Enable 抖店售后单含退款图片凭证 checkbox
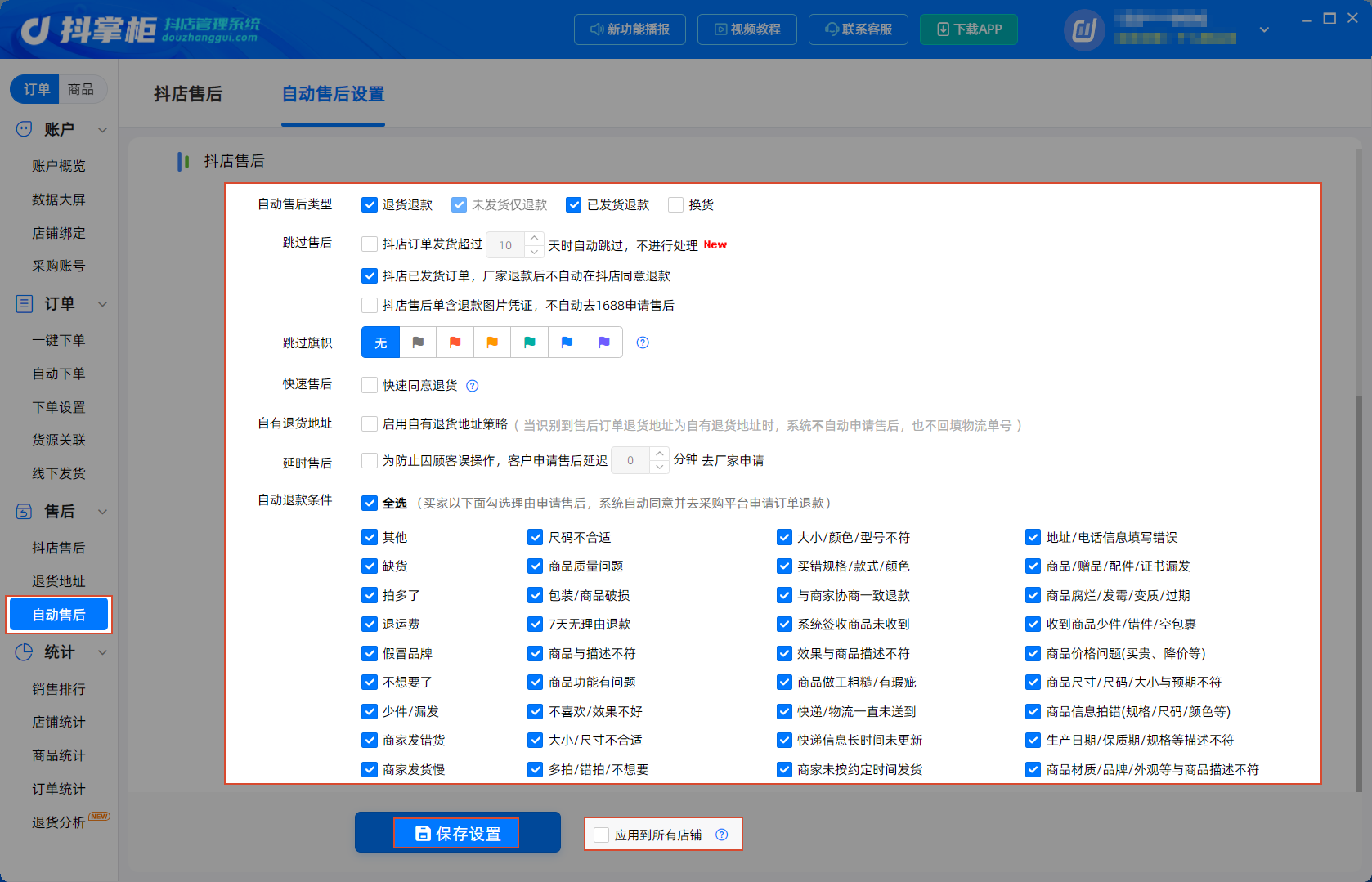This screenshot has height=882, width=1372. 370,306
